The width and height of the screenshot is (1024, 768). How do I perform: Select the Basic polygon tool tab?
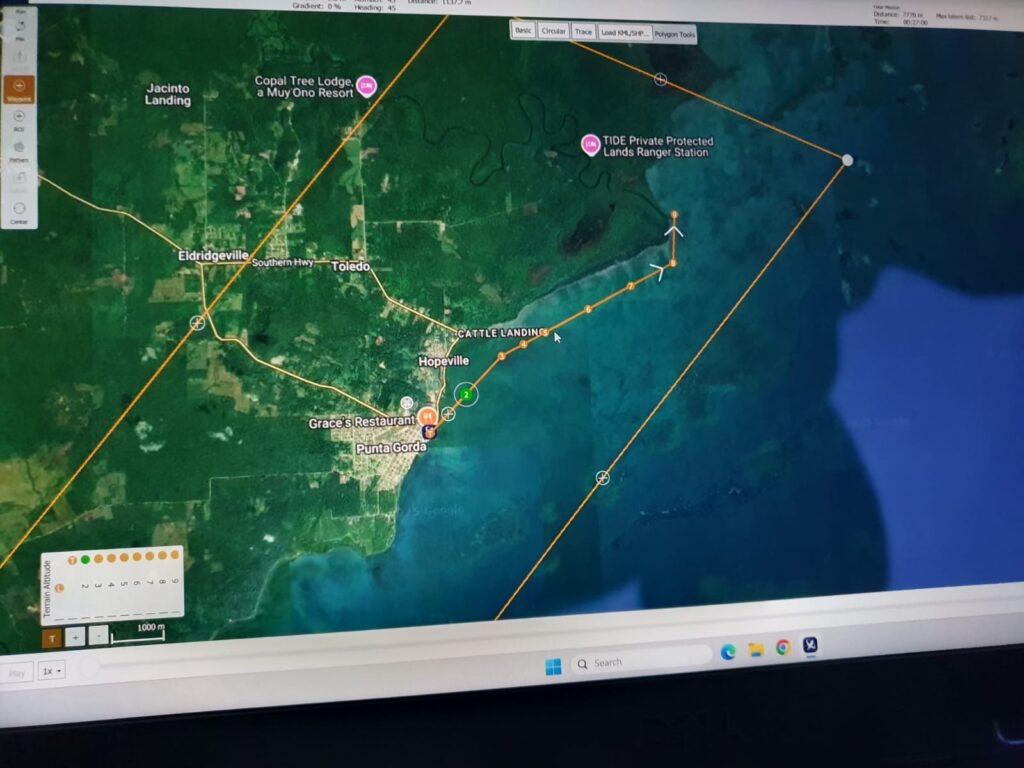click(523, 30)
